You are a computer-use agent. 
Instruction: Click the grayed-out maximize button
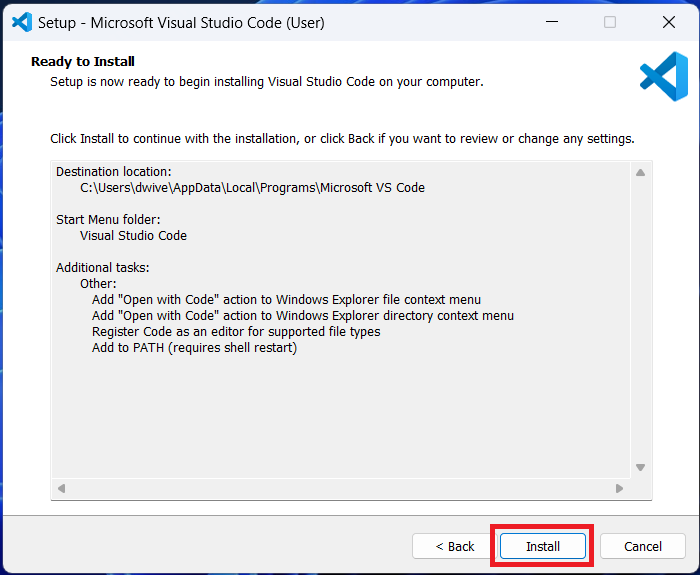pyautogui.click(x=610, y=21)
